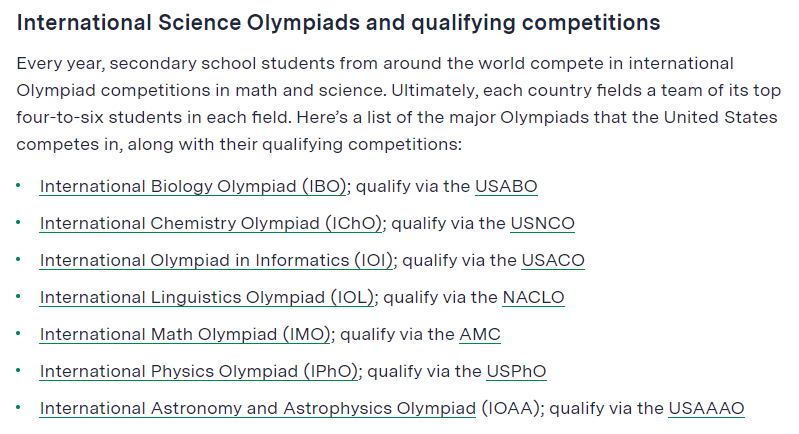
Task: Click the NACLO link
Action: [x=533, y=297]
